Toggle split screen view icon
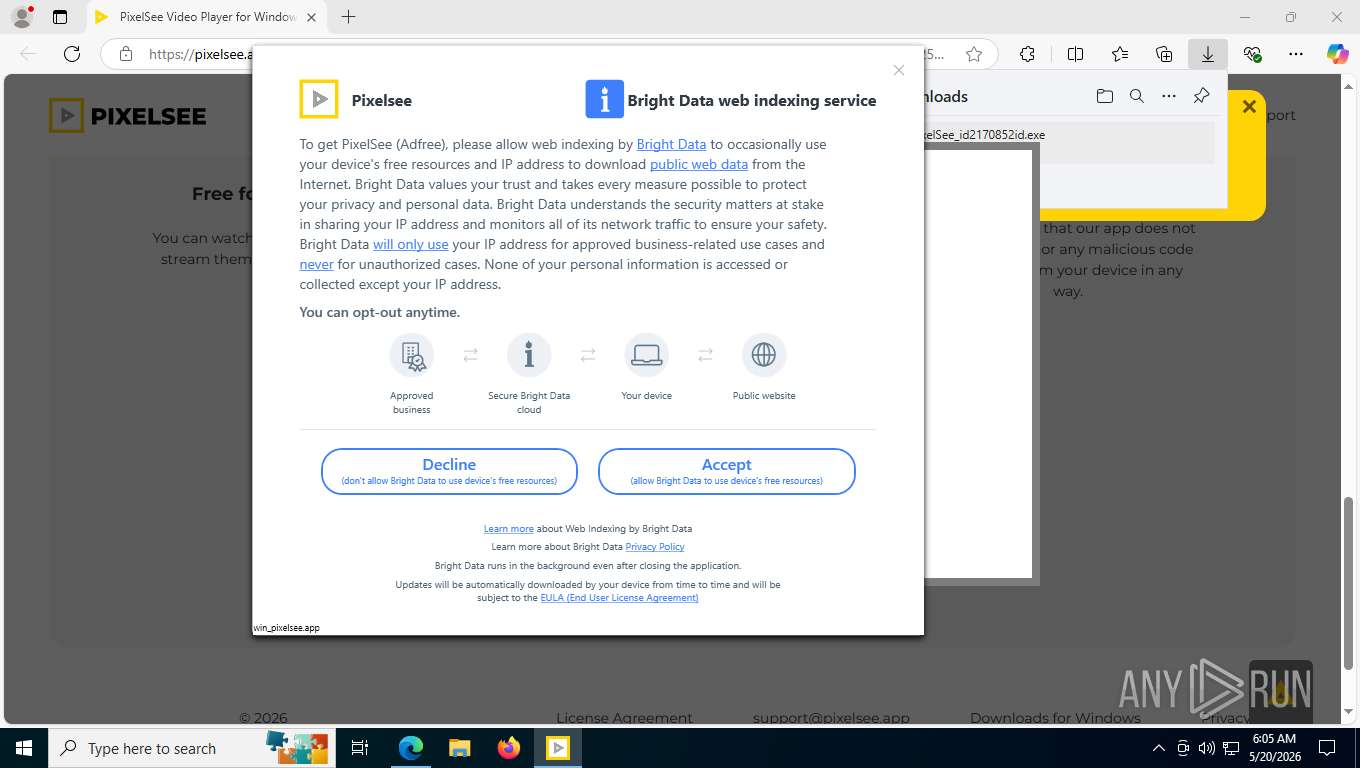Viewport: 1360px width, 768px height. (x=1075, y=54)
